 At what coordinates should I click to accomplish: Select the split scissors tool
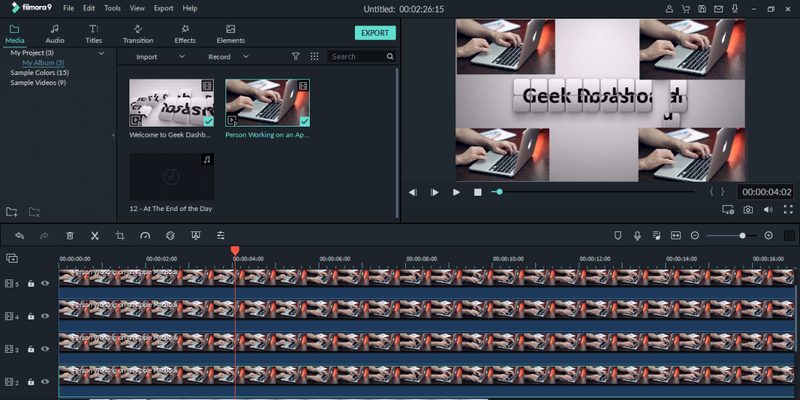click(x=94, y=236)
